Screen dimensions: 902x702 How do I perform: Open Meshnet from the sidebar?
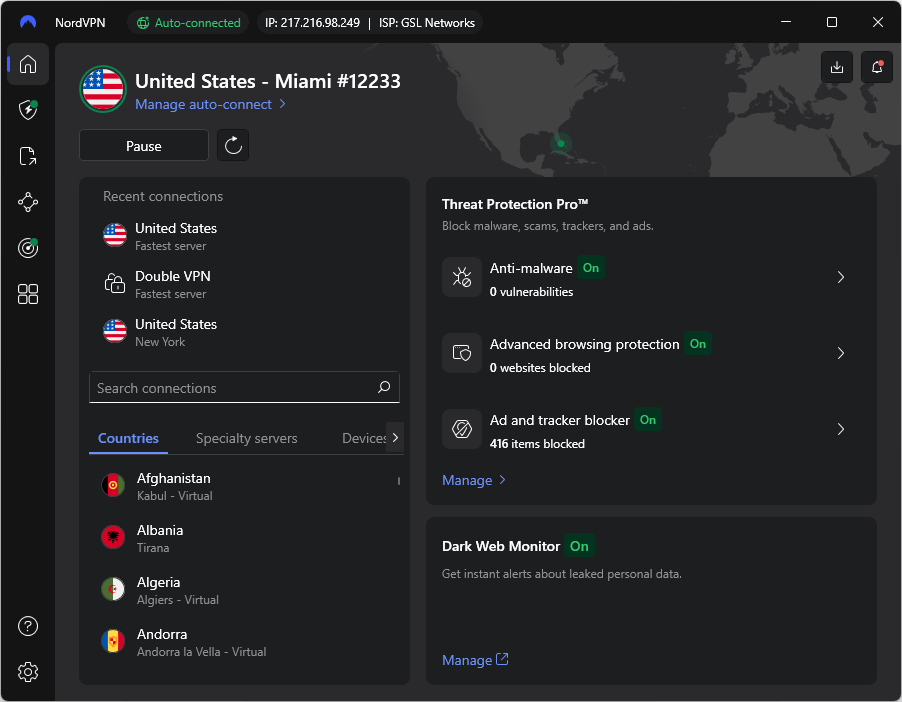click(28, 201)
